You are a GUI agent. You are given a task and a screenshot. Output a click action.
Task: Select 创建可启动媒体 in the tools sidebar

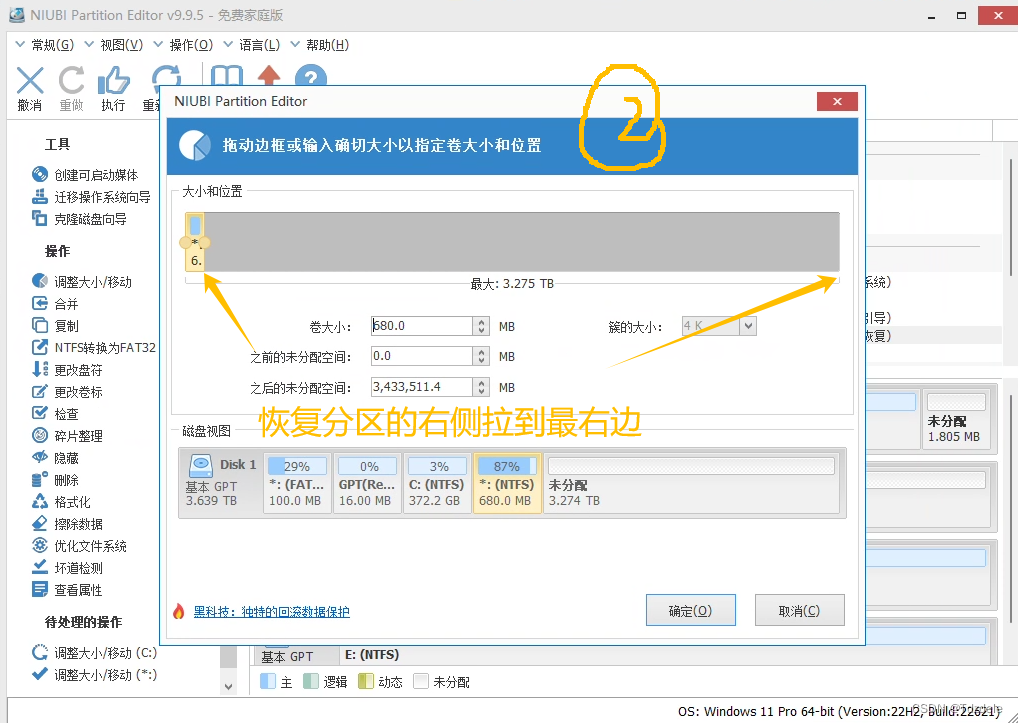pos(85,175)
